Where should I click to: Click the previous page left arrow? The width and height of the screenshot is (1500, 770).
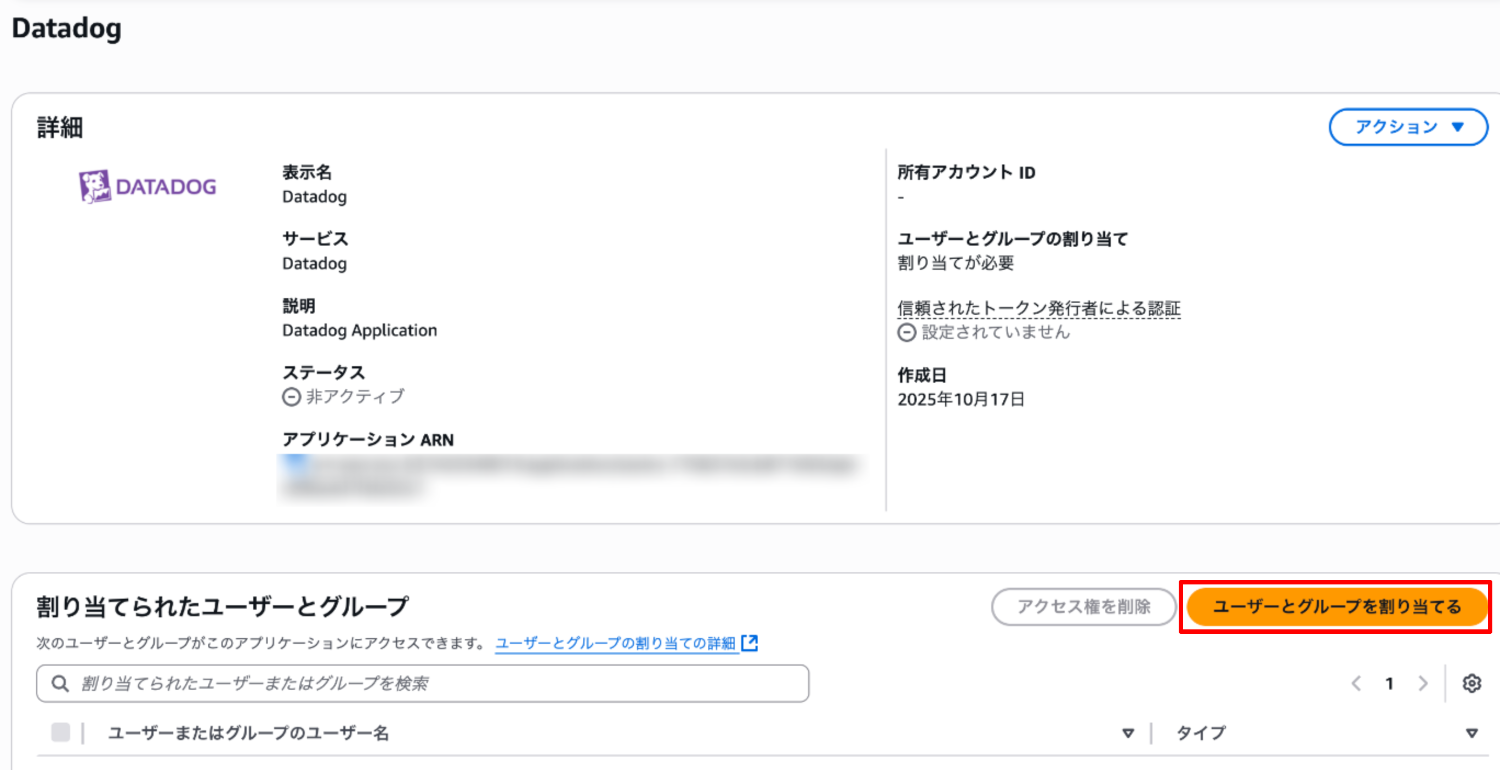click(1356, 683)
